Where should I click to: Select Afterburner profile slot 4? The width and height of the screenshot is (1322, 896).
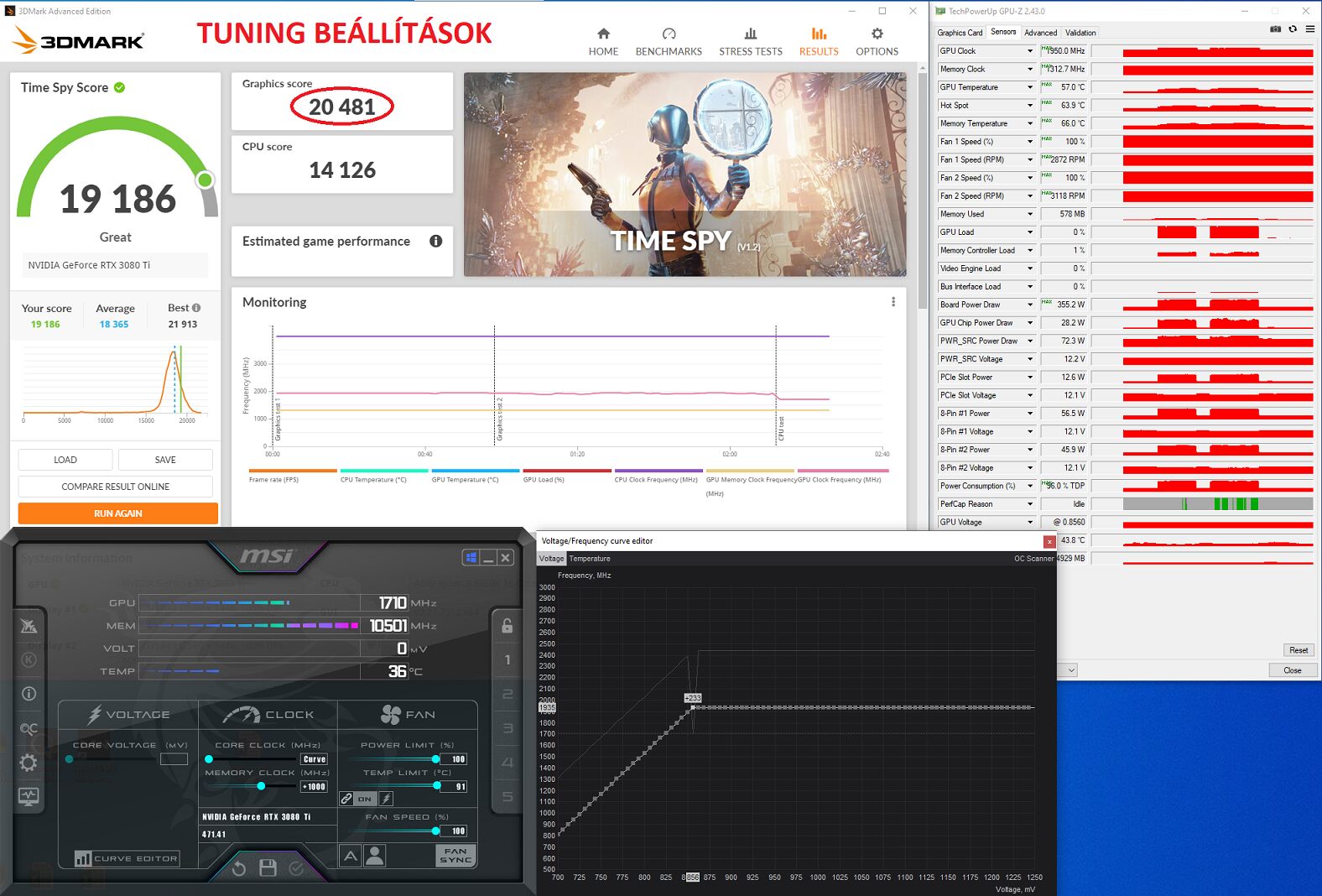click(507, 763)
